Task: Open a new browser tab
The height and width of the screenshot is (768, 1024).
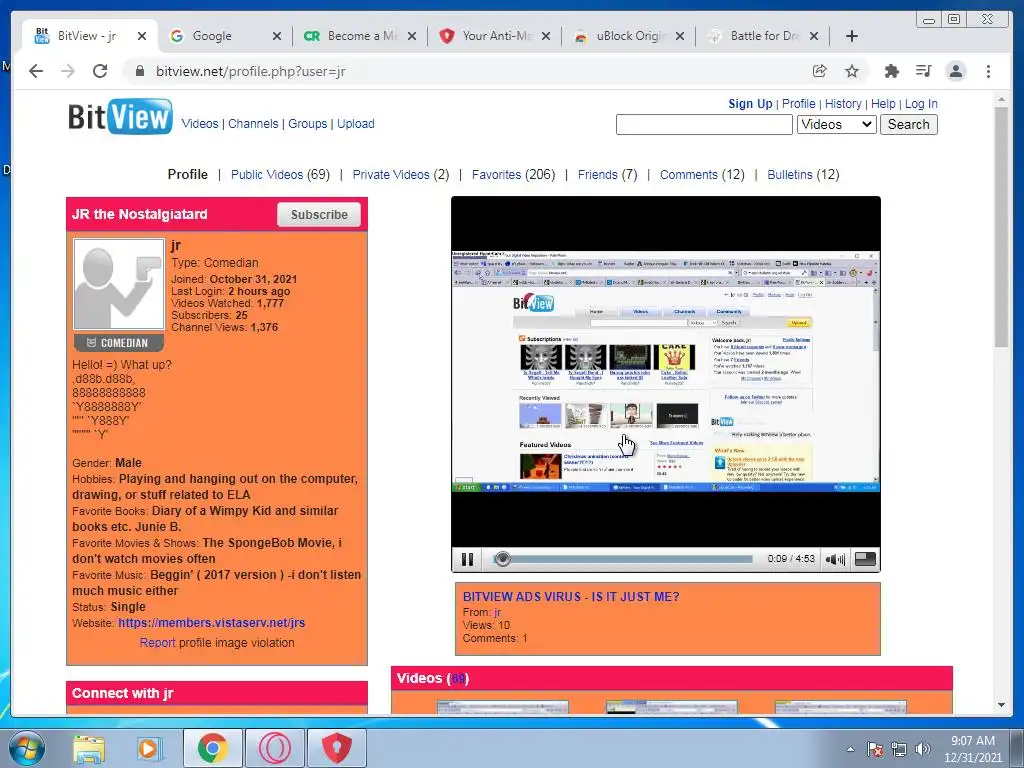Action: [x=852, y=36]
